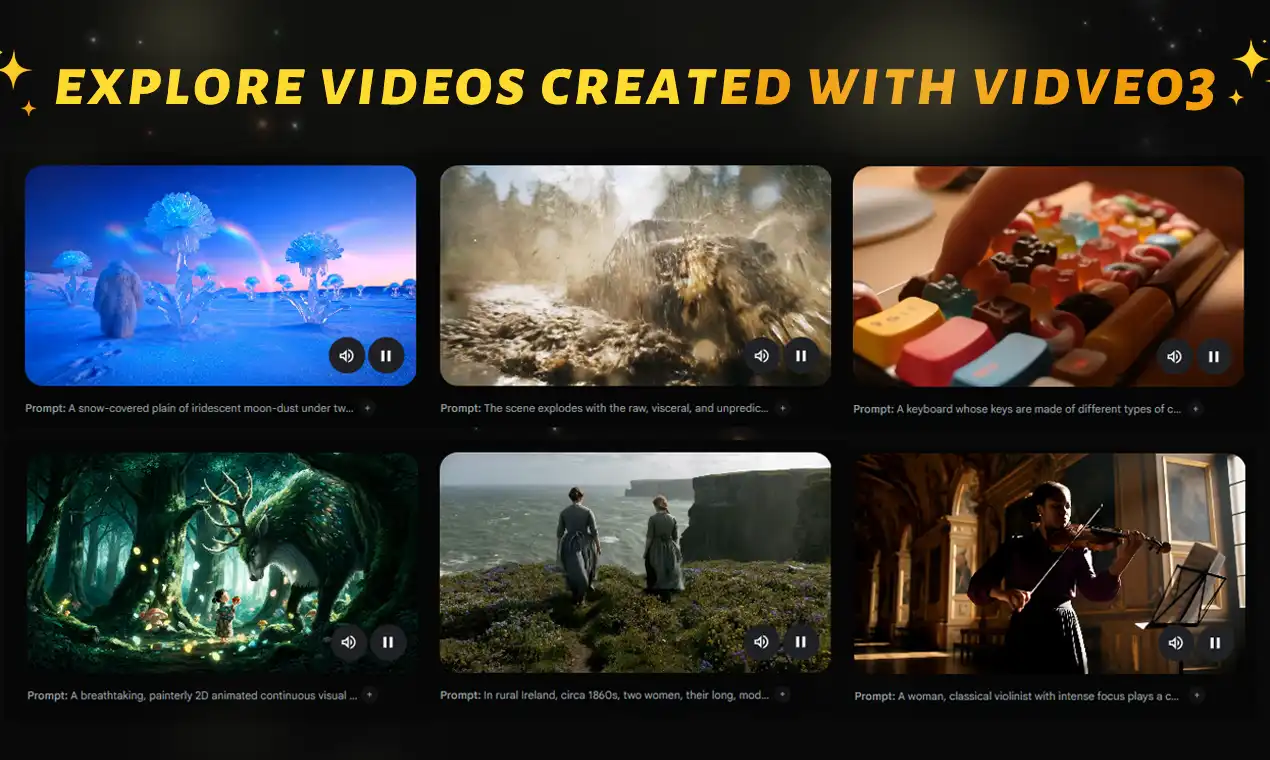
Task: Mute the enchanted forest video audio
Action: [x=348, y=642]
